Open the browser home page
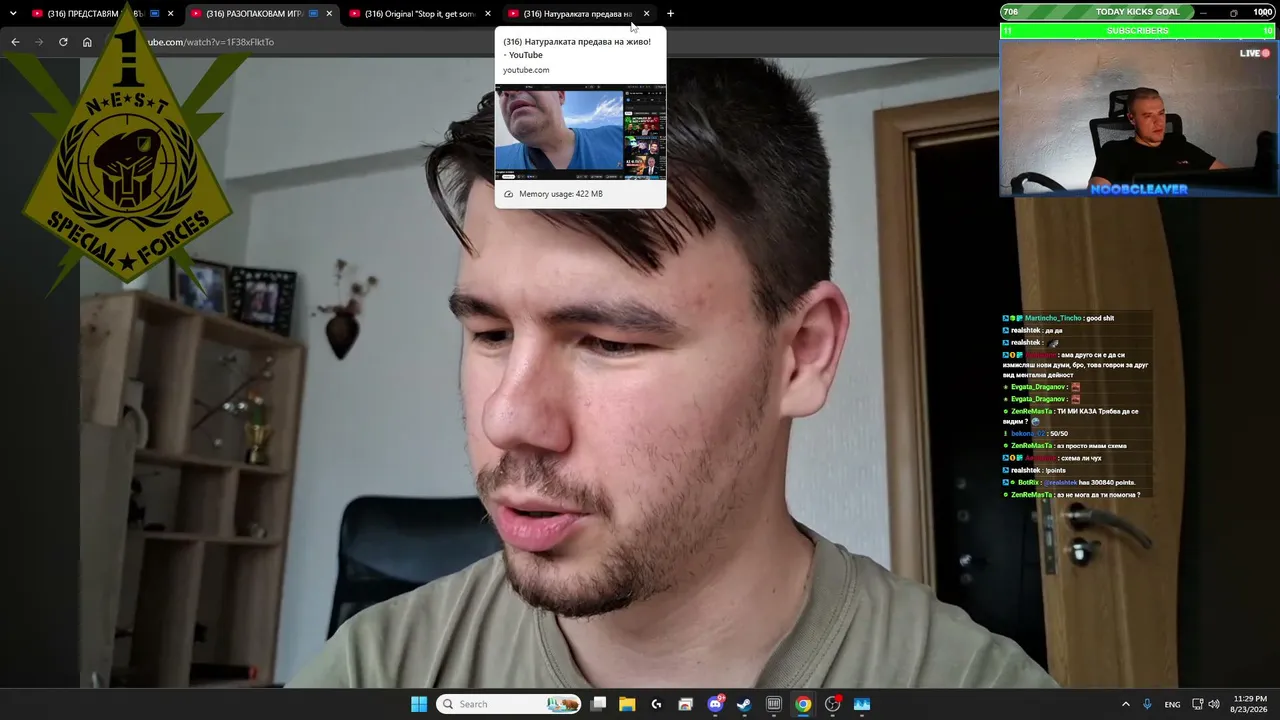Screen dimensions: 1280x720 [87, 42]
